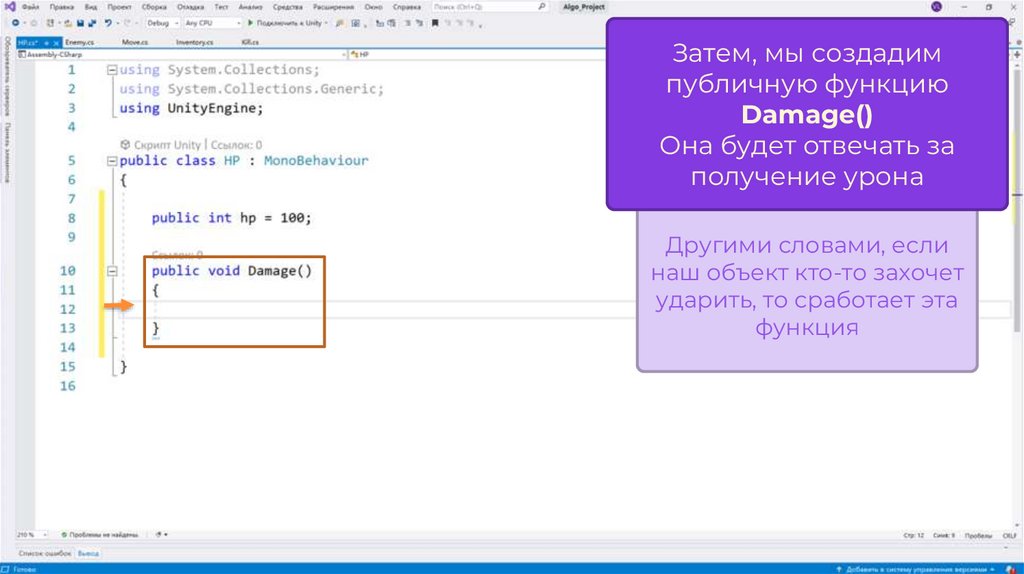
Task: Click the bookmark toolbar icon
Action: [435, 23]
